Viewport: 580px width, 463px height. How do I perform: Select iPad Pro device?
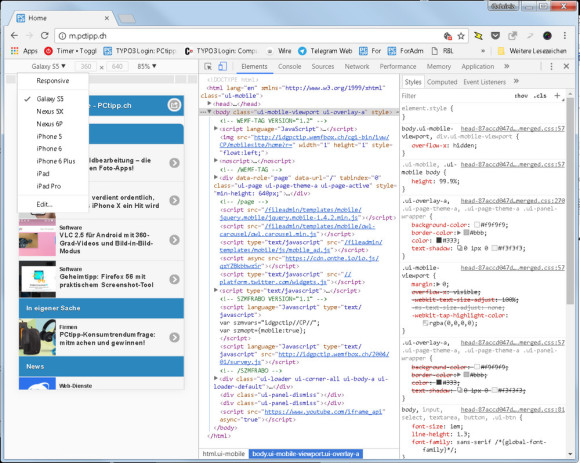pos(53,186)
